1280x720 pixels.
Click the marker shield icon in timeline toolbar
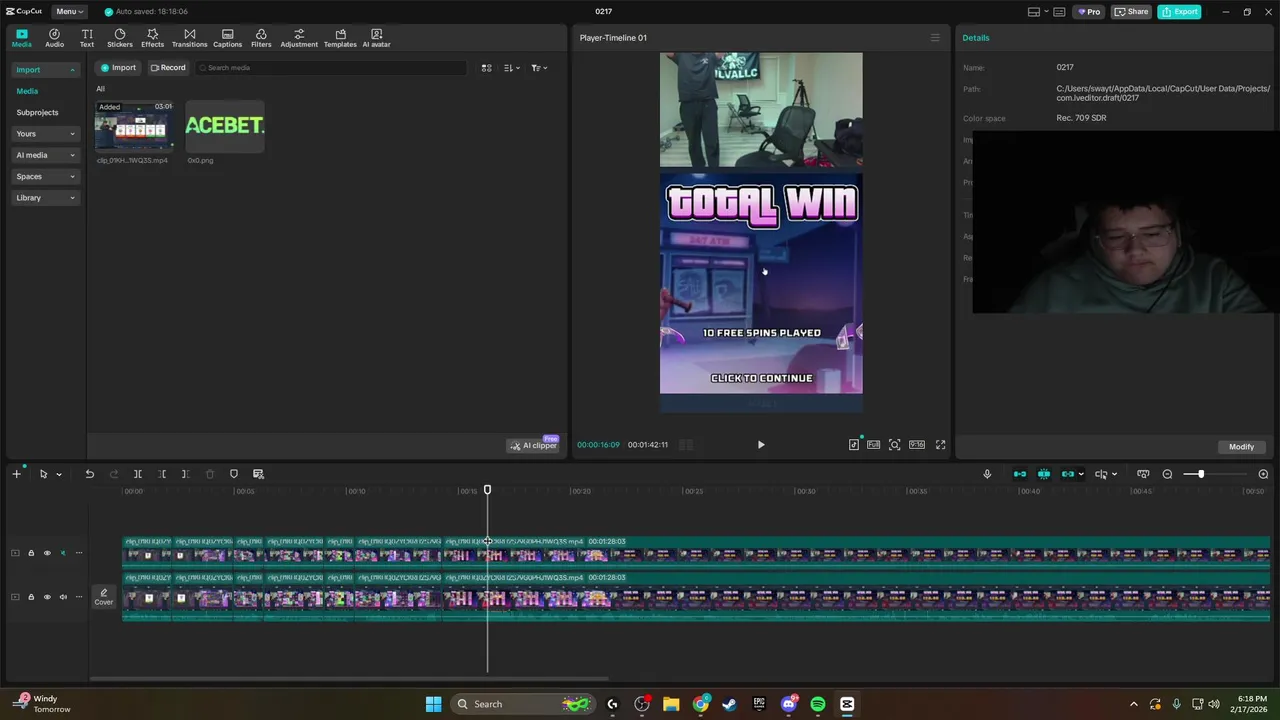point(234,474)
